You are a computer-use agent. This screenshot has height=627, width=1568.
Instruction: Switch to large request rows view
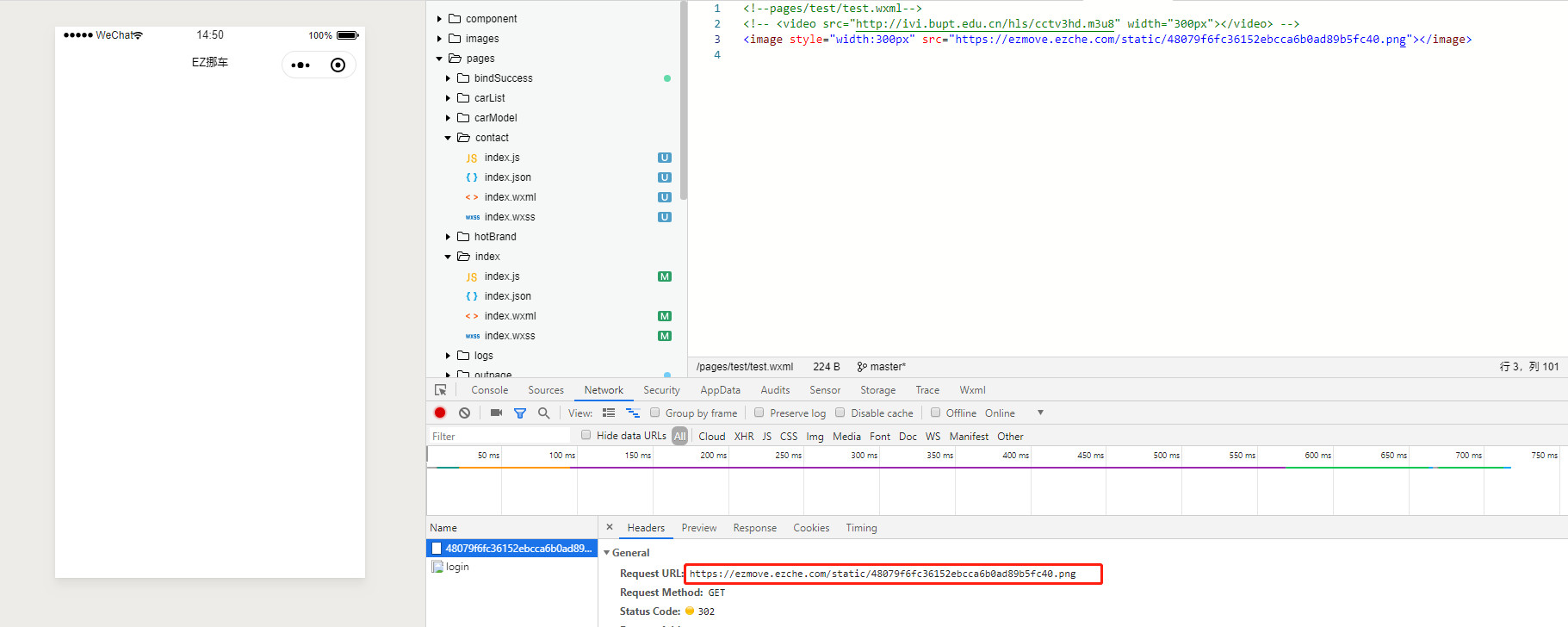pyautogui.click(x=609, y=413)
